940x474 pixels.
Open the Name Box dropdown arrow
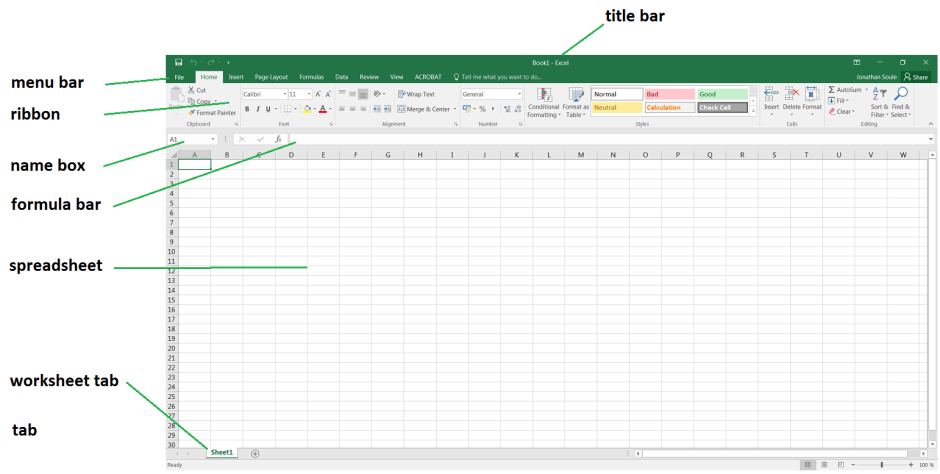click(x=213, y=139)
